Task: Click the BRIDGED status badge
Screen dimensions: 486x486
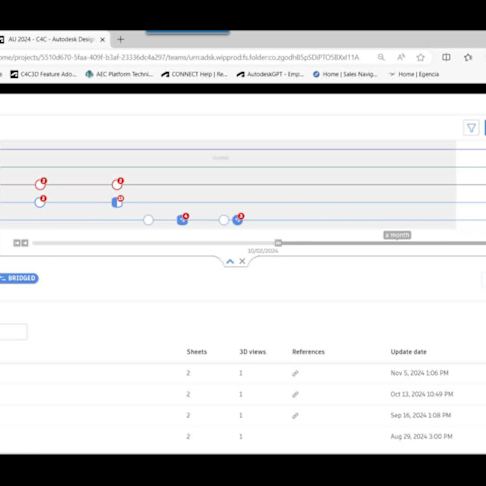Action: [x=19, y=278]
